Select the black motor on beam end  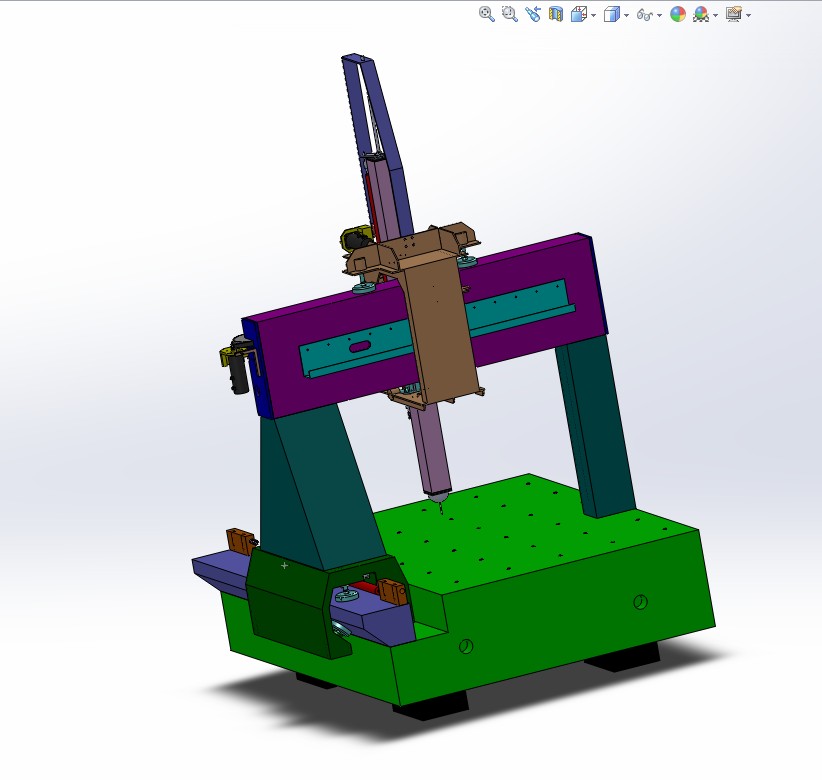tap(239, 375)
